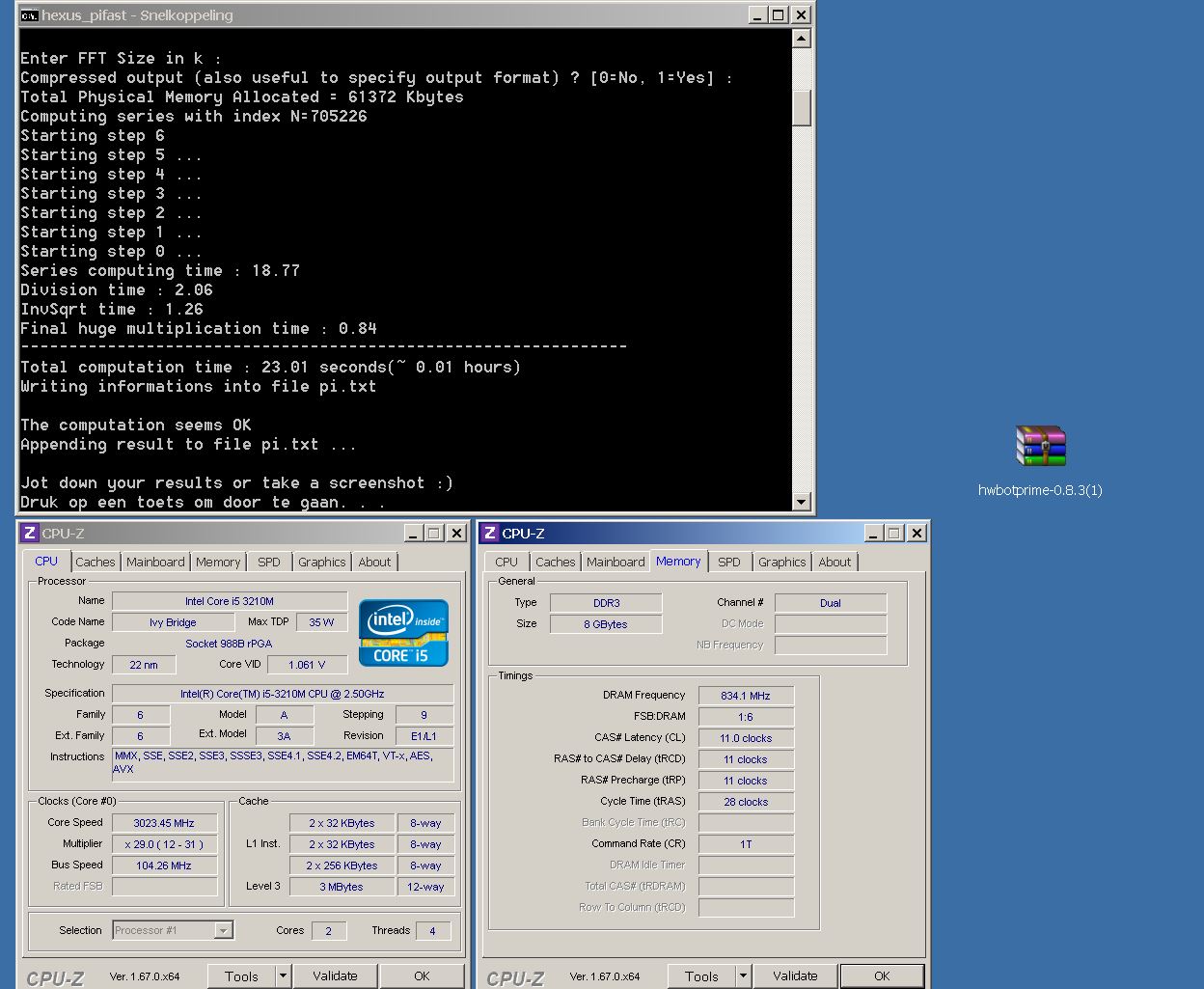Click the Cycle Time value 28 clocks

tap(746, 802)
